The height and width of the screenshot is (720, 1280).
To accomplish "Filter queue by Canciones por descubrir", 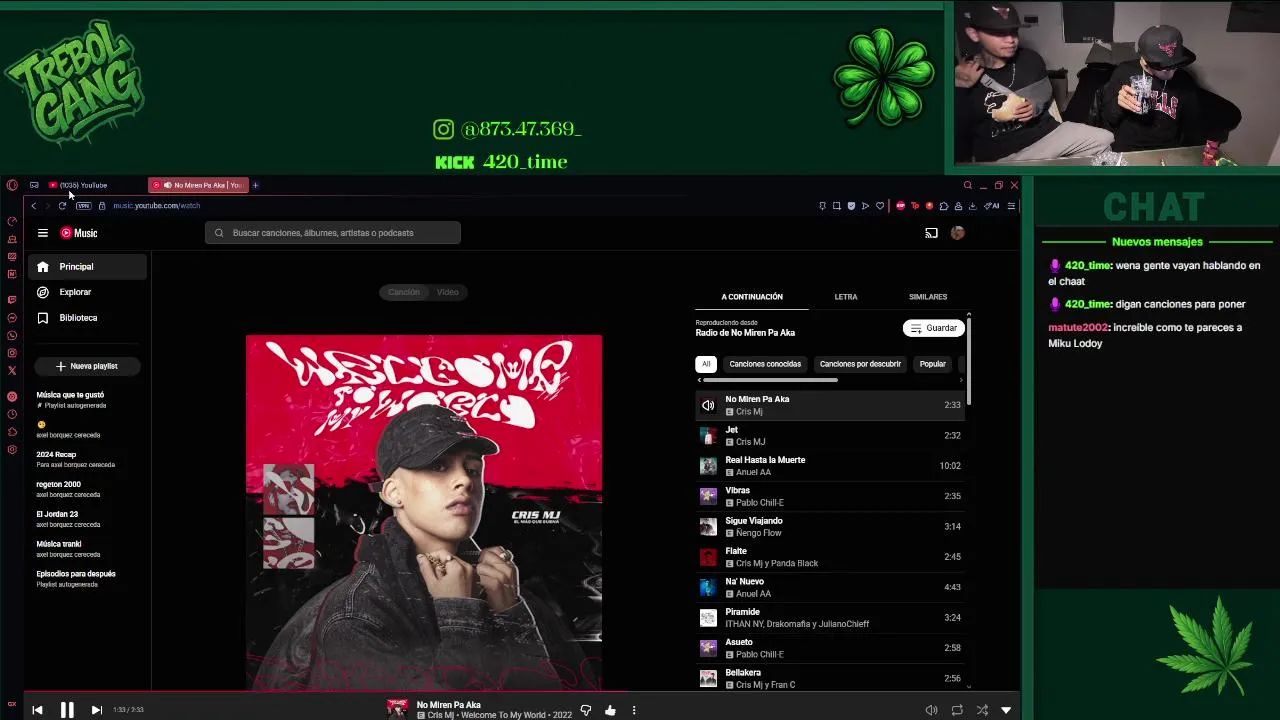I will click(860, 364).
